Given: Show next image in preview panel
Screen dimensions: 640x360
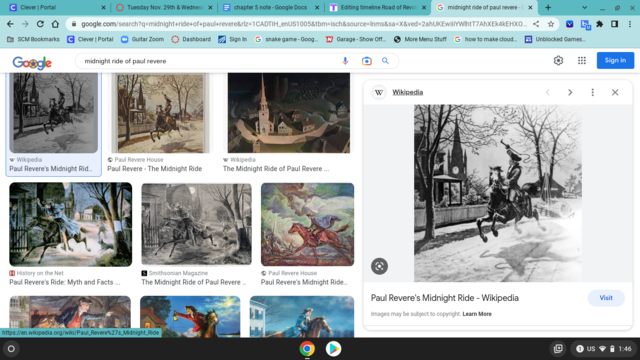Looking at the screenshot, I should 570,92.
